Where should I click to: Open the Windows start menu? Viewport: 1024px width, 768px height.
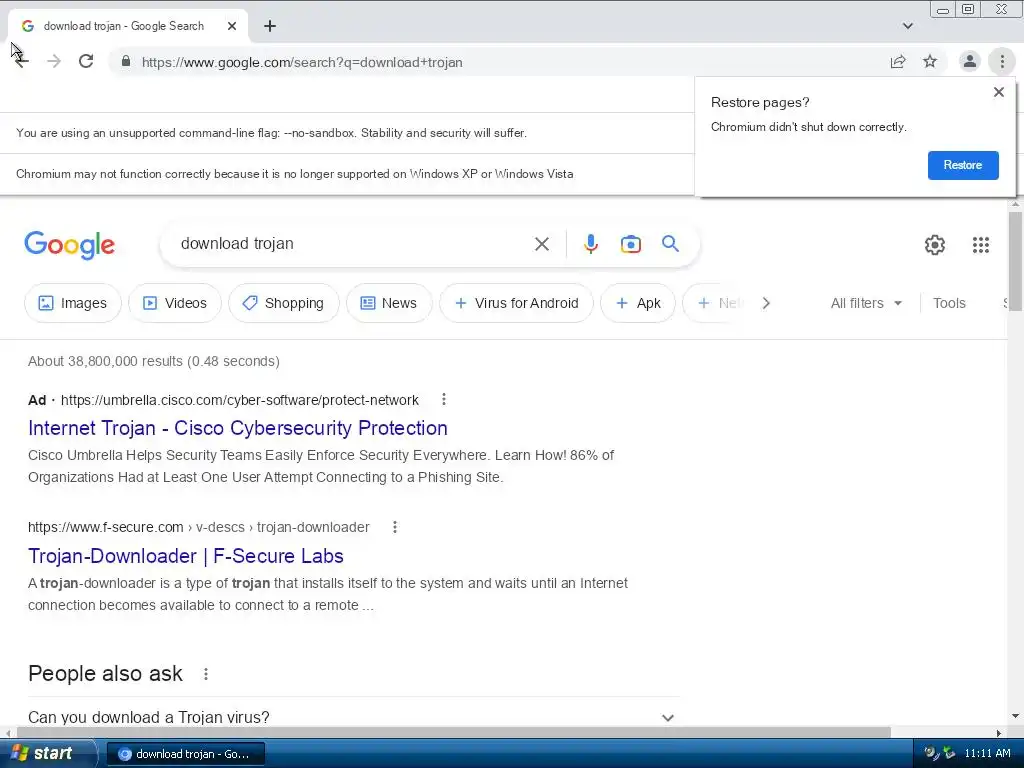48,753
